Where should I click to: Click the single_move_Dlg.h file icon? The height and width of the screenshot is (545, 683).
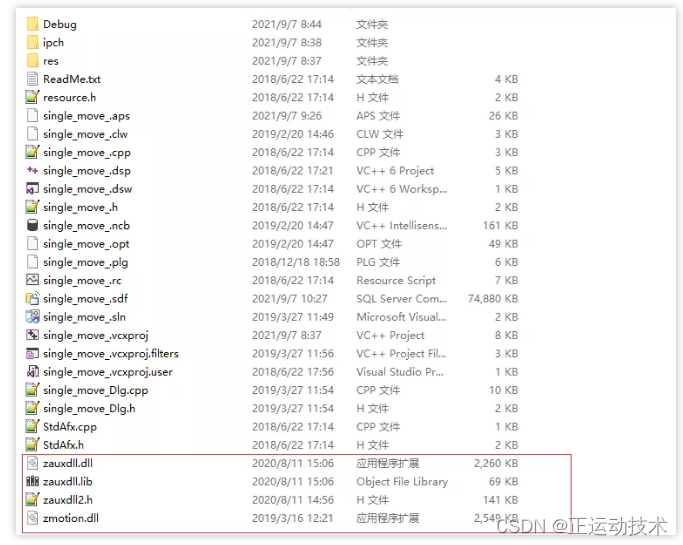tap(33, 408)
